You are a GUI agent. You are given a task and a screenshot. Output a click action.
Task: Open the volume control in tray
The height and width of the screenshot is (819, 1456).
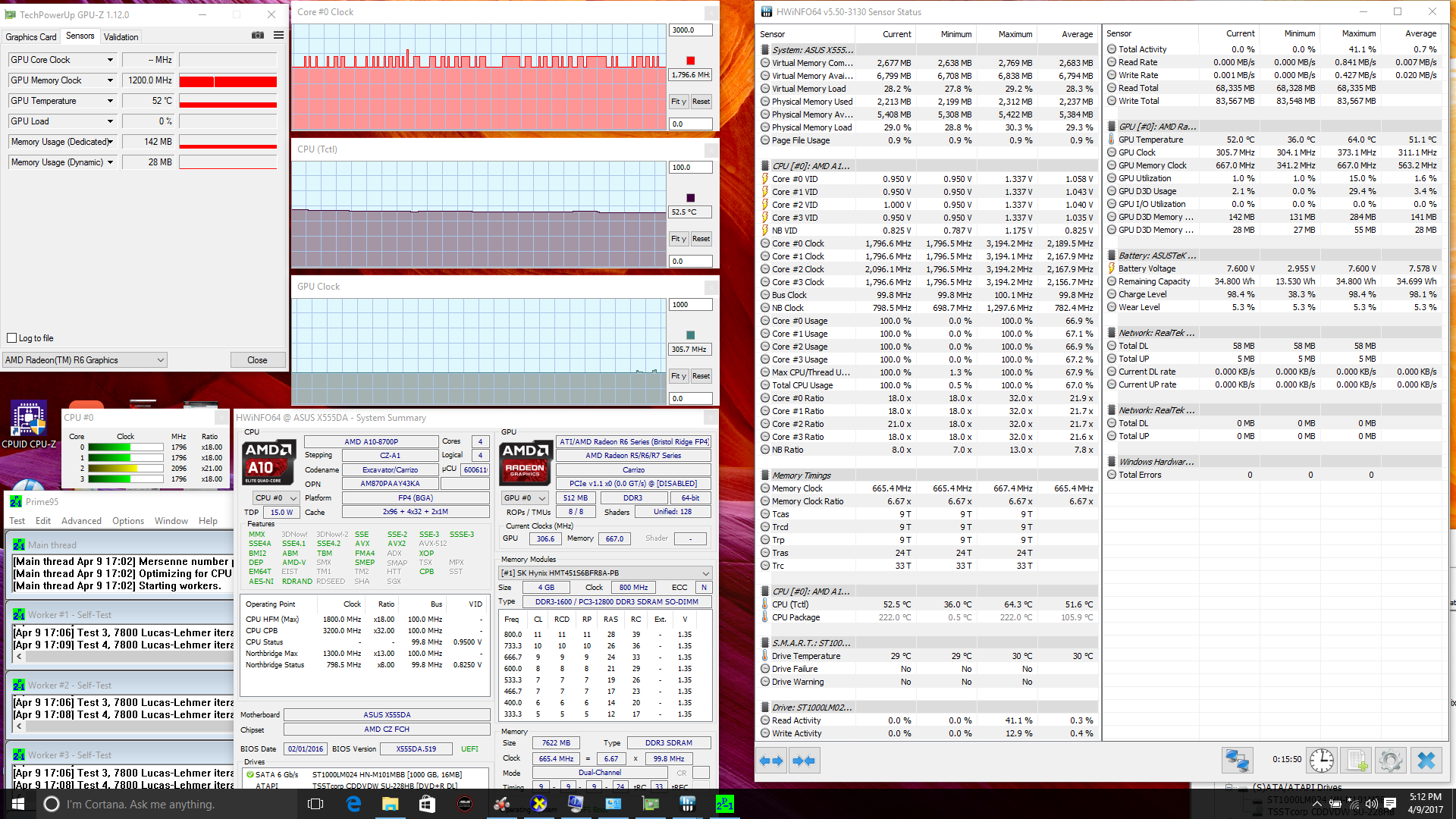click(1371, 804)
